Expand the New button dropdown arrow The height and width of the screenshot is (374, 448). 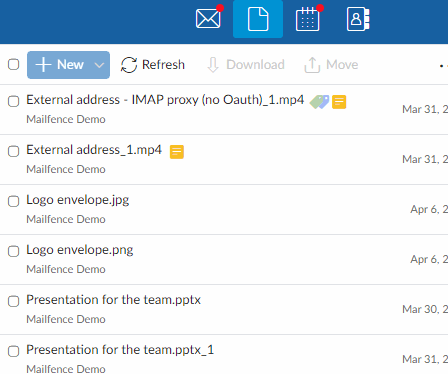(99, 65)
